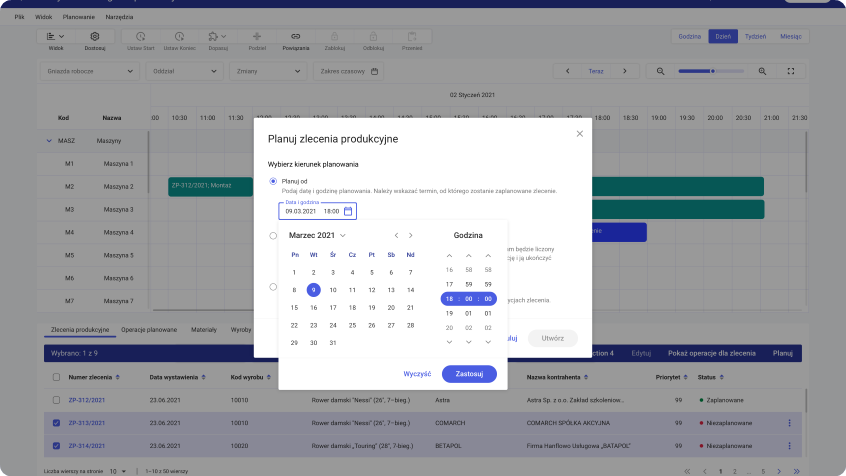The image size is (846, 476).
Task: Click the Ustaw Koniec clock icon
Action: (179, 37)
